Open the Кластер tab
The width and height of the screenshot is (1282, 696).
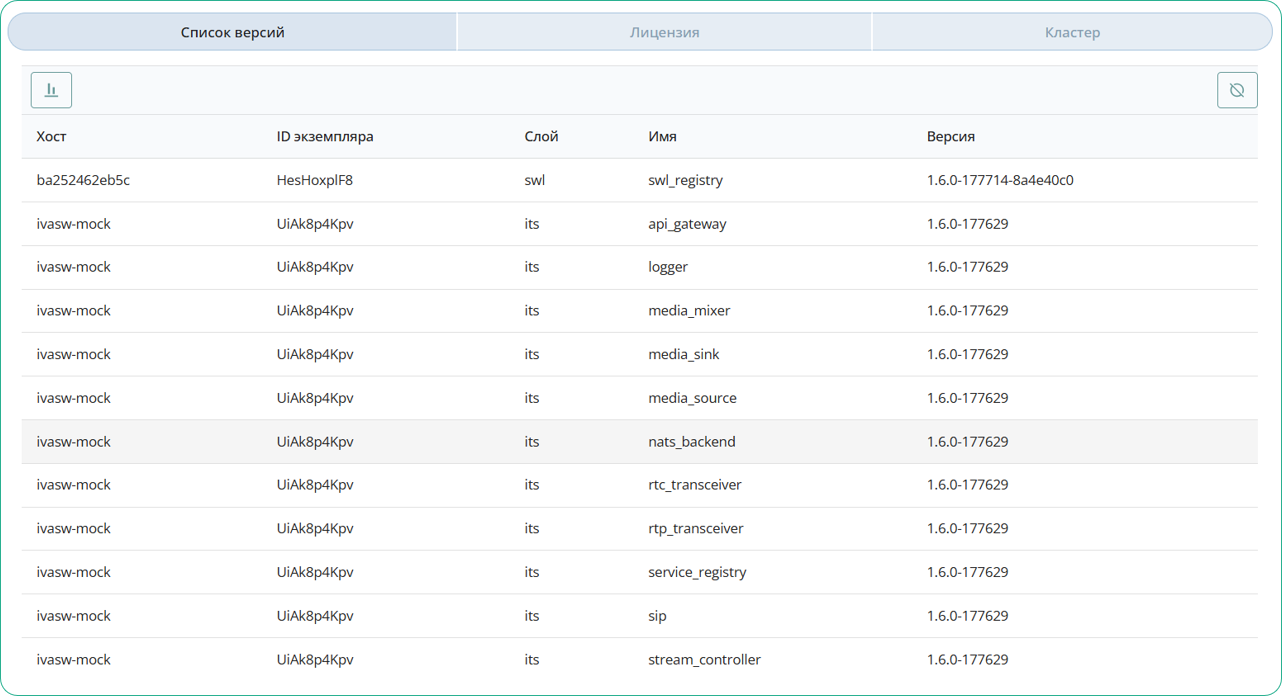click(x=1072, y=32)
